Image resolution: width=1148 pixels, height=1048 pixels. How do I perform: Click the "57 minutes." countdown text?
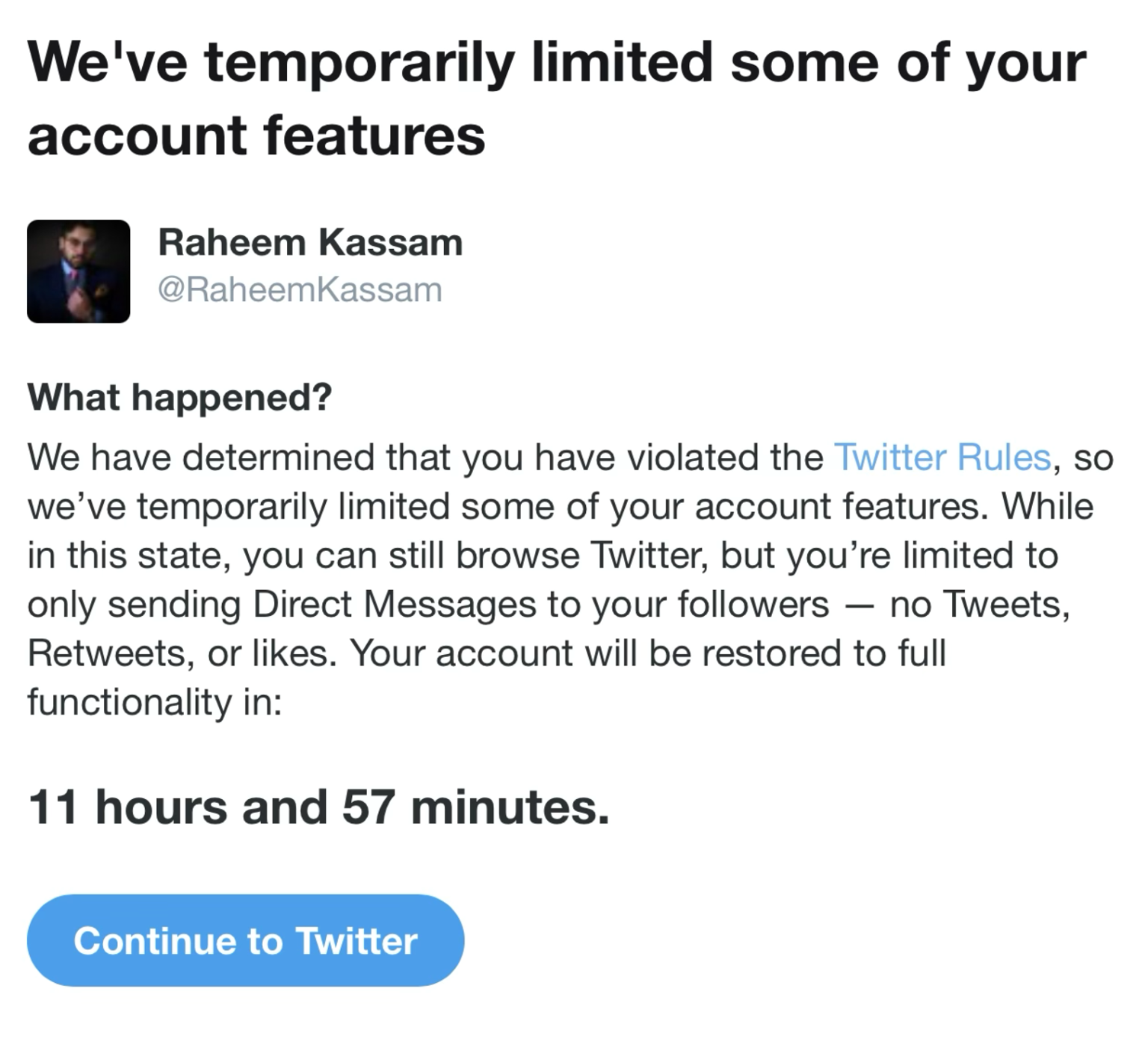(475, 807)
